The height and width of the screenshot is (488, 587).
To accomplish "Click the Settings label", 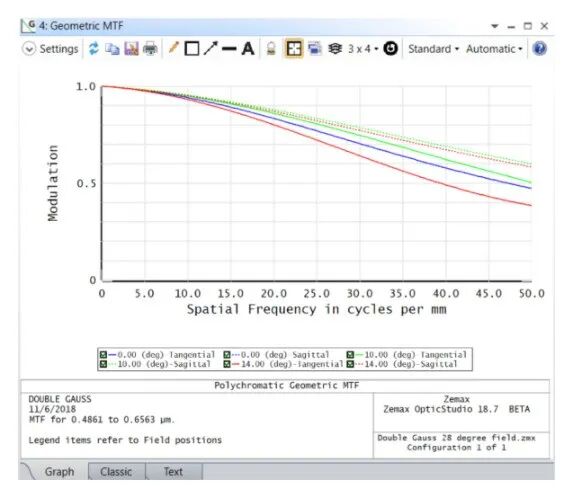I will tap(59, 49).
